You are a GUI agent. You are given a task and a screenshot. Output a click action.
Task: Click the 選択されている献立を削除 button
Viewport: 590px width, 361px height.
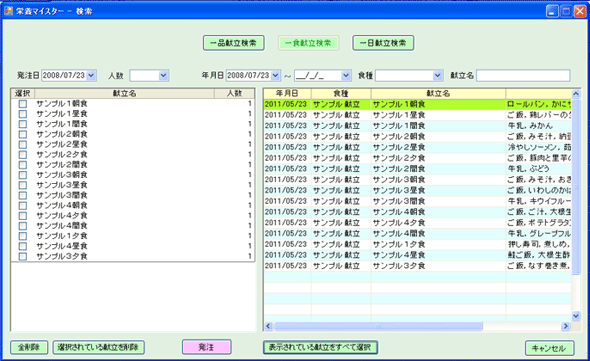point(98,347)
